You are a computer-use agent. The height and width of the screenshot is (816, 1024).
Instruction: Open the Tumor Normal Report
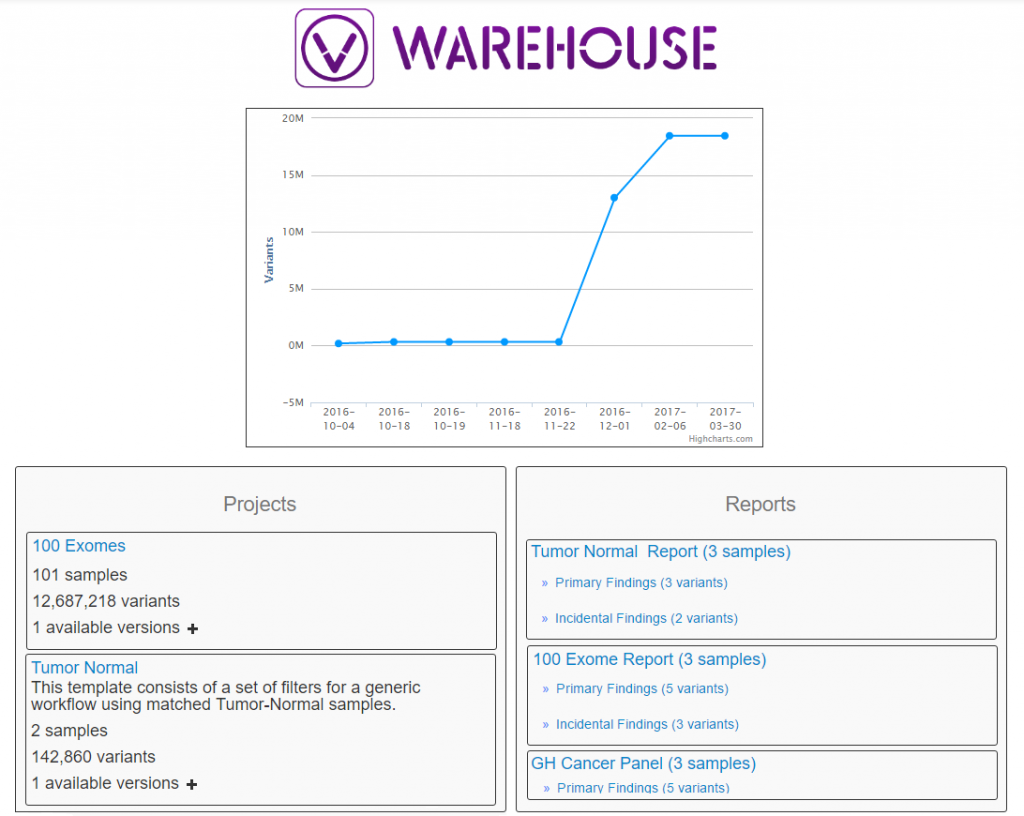click(x=660, y=551)
